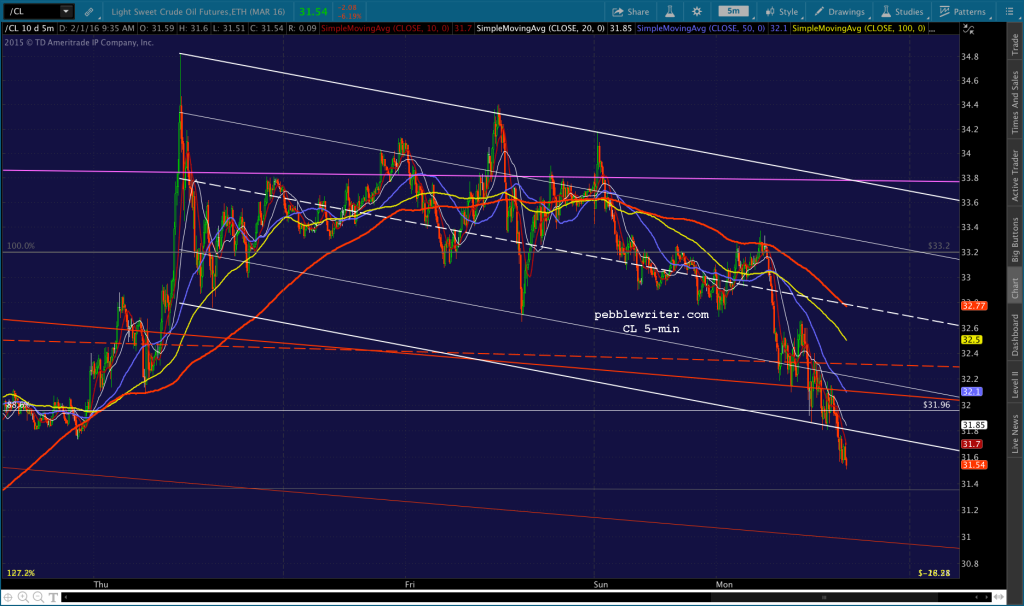The width and height of the screenshot is (1024, 606).
Task: Click the 127.2% Fibonacci label
Action: [21, 573]
